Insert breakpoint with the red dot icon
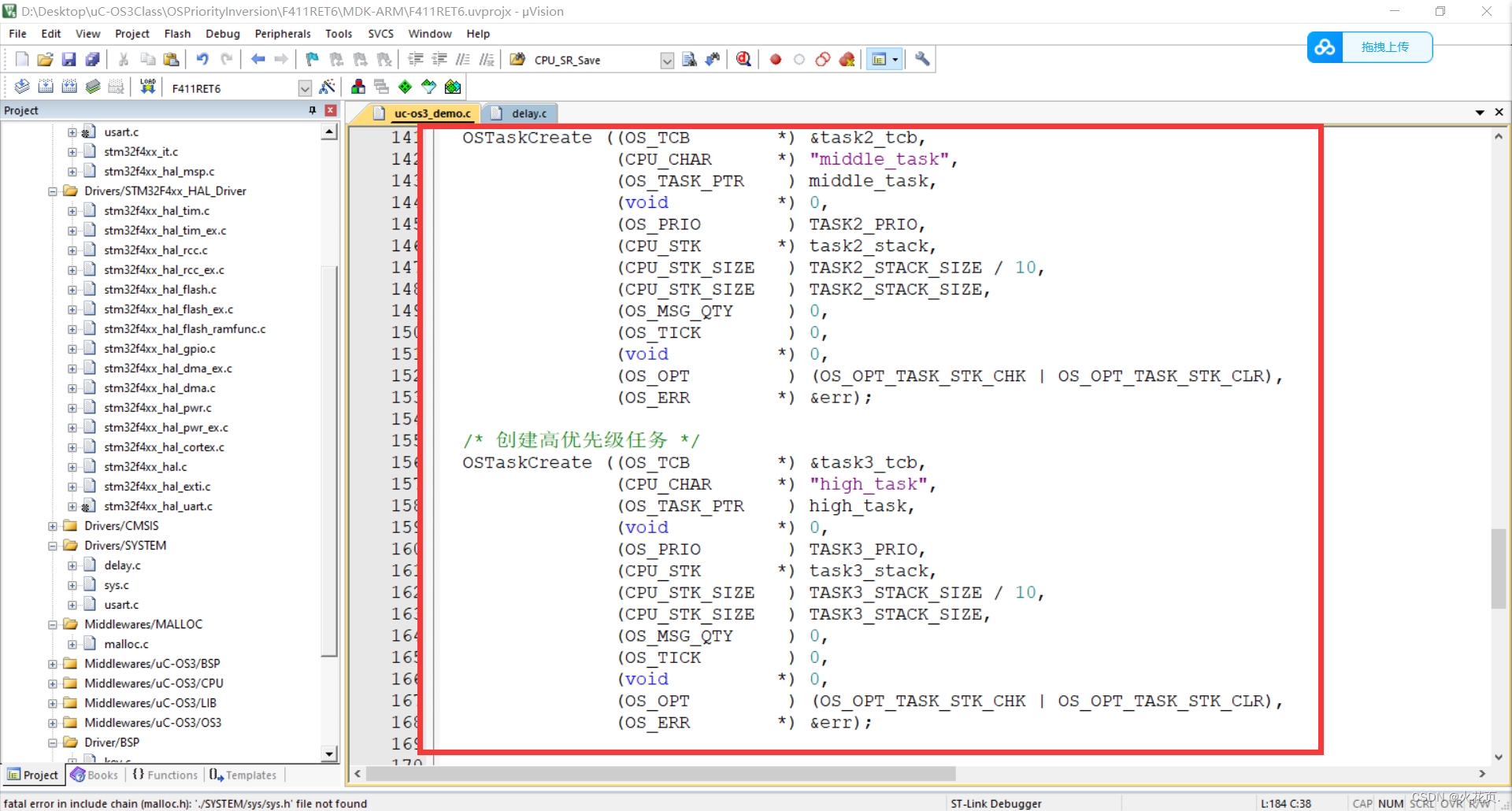This screenshot has height=811, width=1512. click(776, 59)
